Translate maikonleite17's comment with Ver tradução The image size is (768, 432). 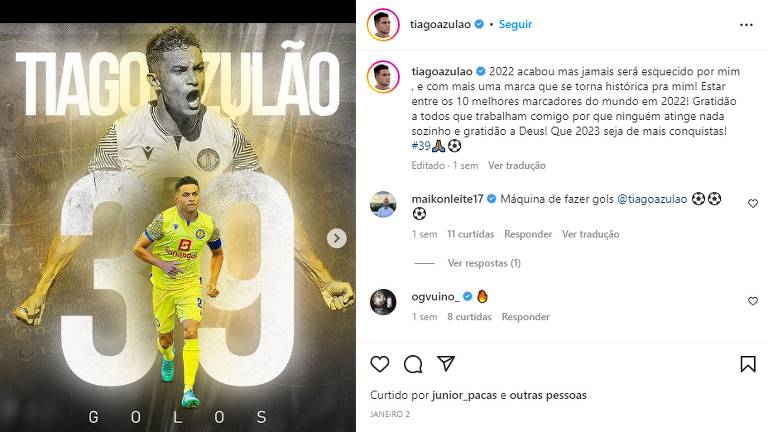click(591, 234)
